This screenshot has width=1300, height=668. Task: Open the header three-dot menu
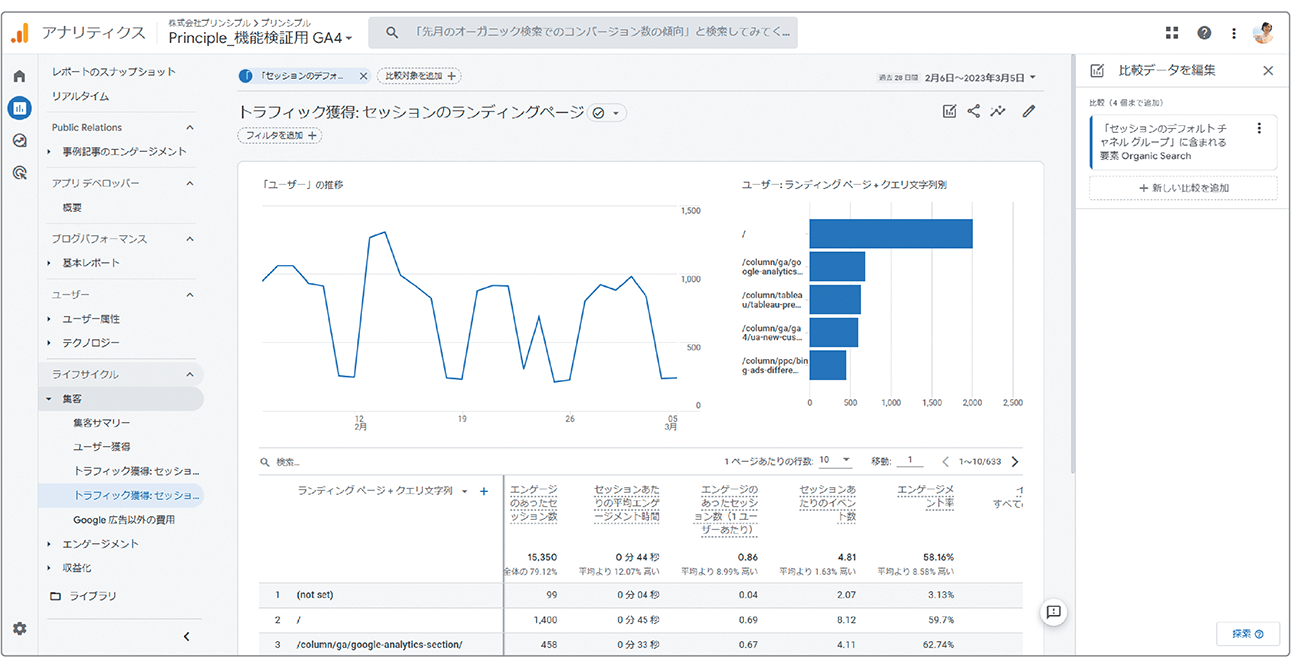coord(1236,33)
